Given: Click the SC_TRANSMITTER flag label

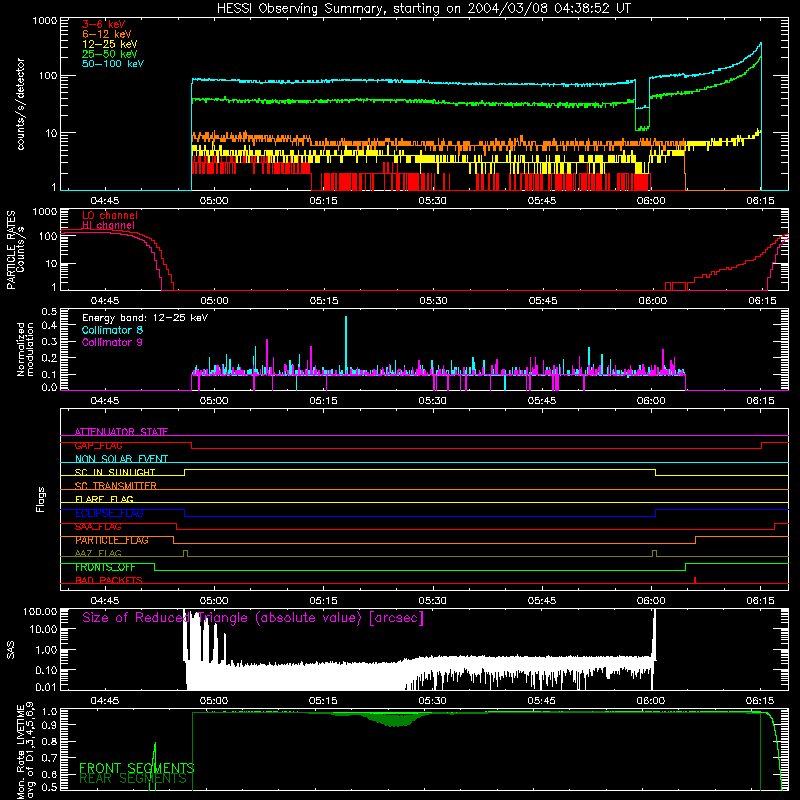Looking at the screenshot, I should pyautogui.click(x=116, y=486).
